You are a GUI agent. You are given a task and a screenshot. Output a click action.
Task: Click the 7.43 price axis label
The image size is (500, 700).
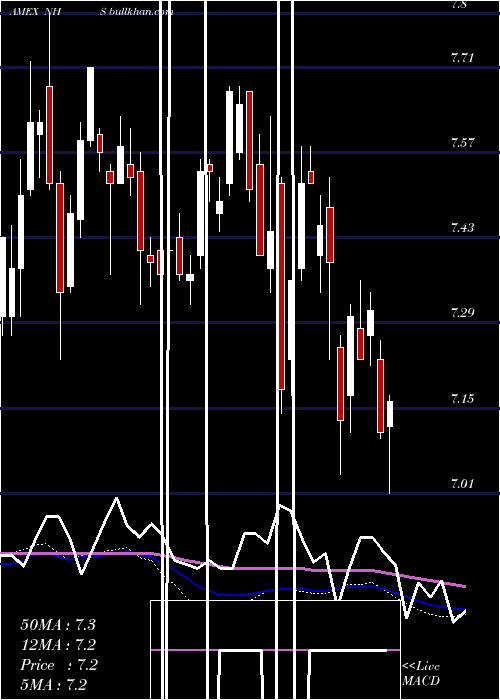click(x=462, y=228)
